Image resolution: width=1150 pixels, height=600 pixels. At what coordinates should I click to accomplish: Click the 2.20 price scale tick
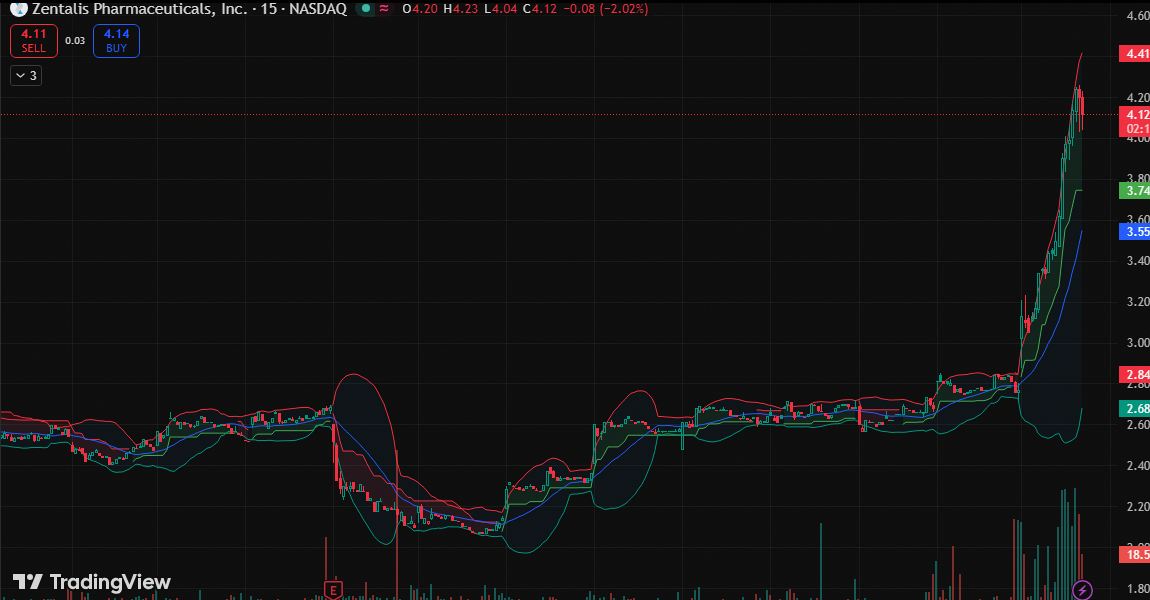[x=1138, y=506]
